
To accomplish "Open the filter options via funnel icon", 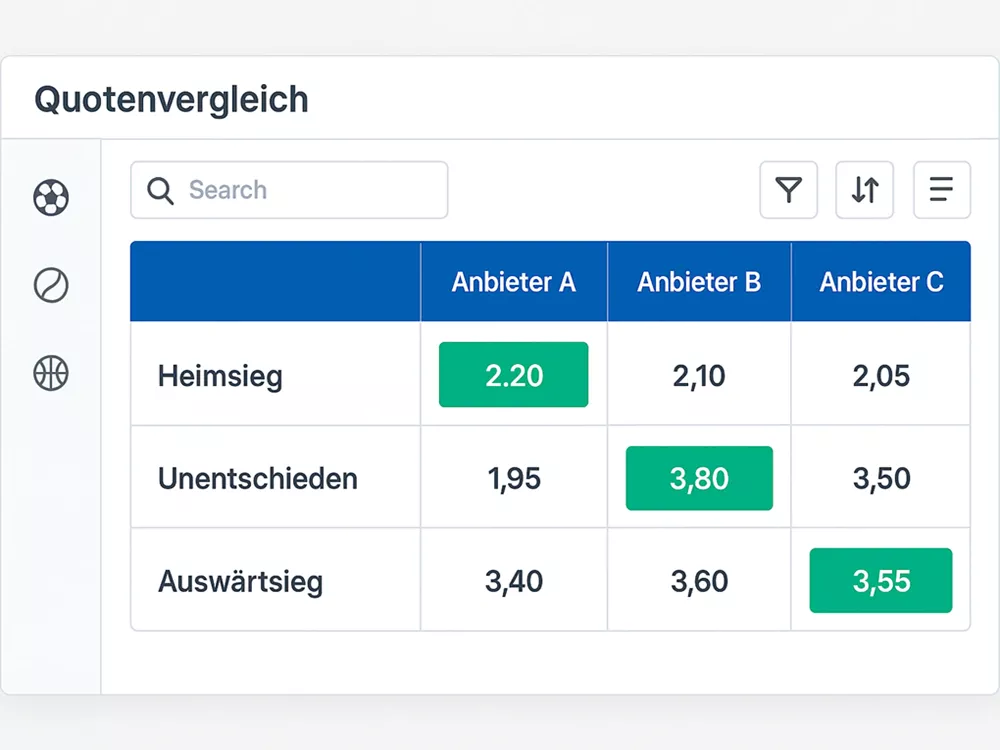I will click(x=789, y=190).
